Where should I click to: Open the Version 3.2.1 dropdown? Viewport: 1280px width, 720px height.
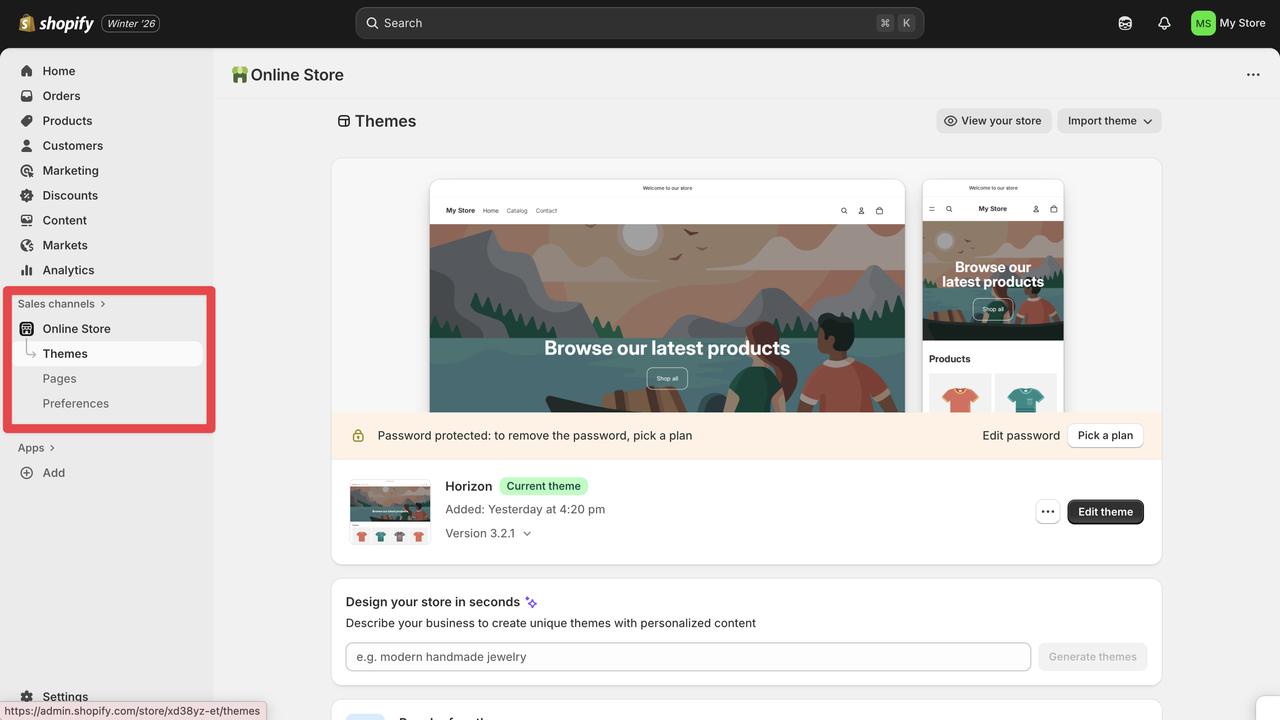point(488,533)
